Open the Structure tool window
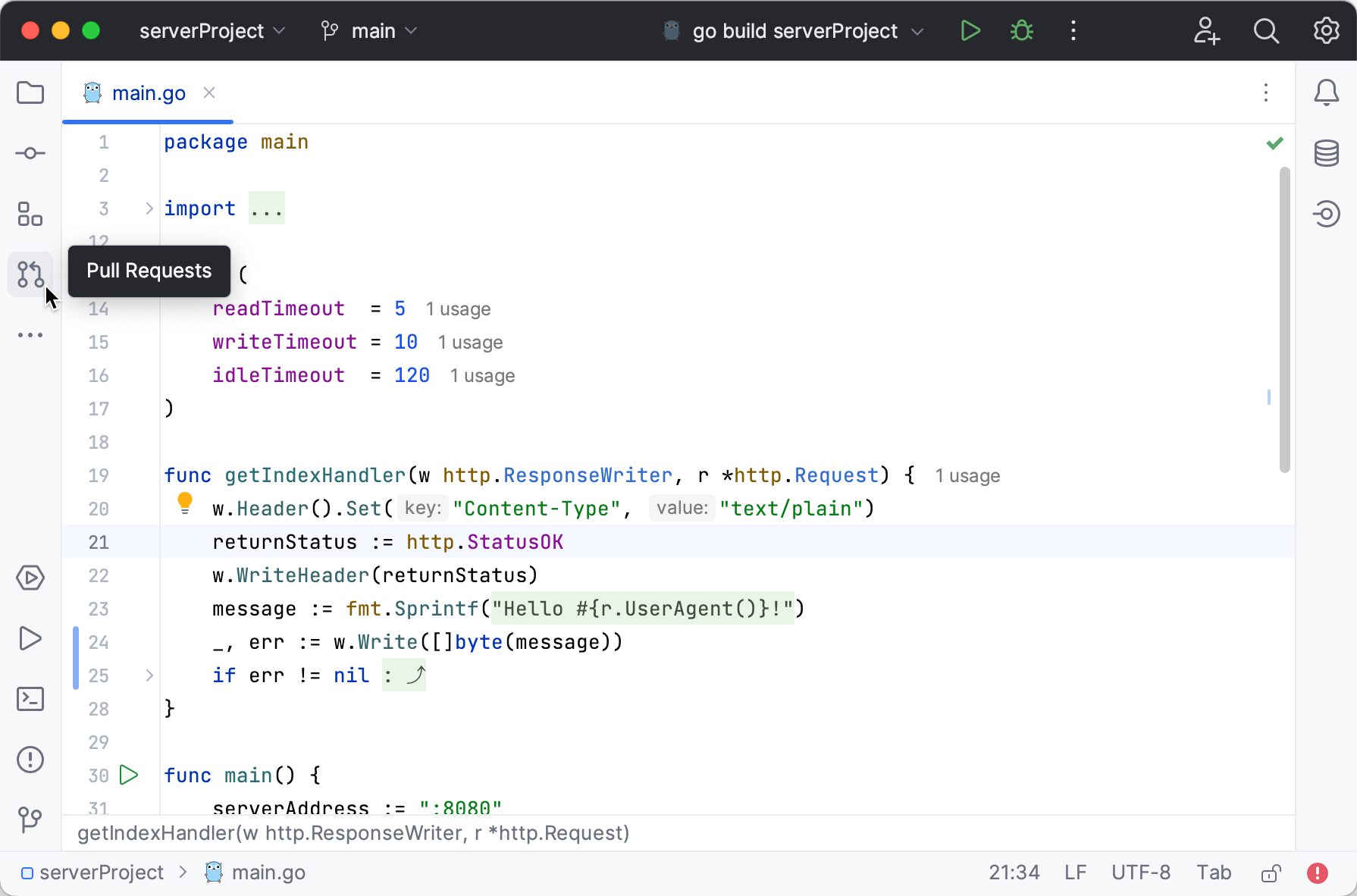 pos(30,214)
